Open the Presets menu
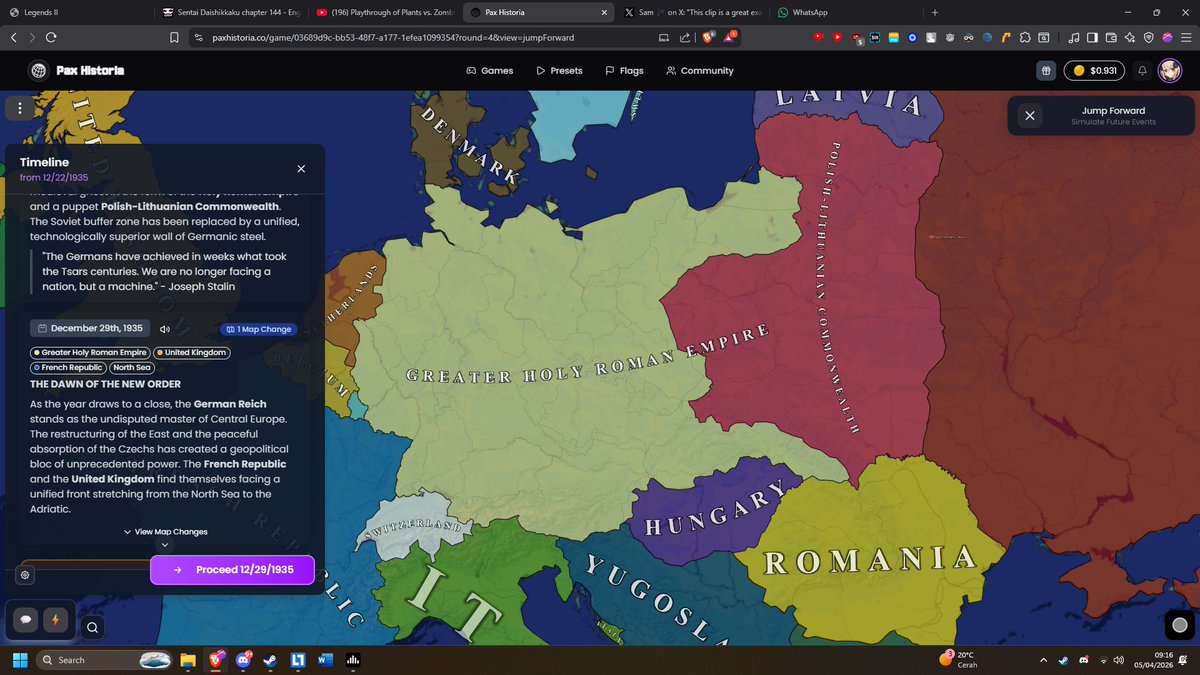Viewport: 1200px width, 675px height. tap(559, 71)
